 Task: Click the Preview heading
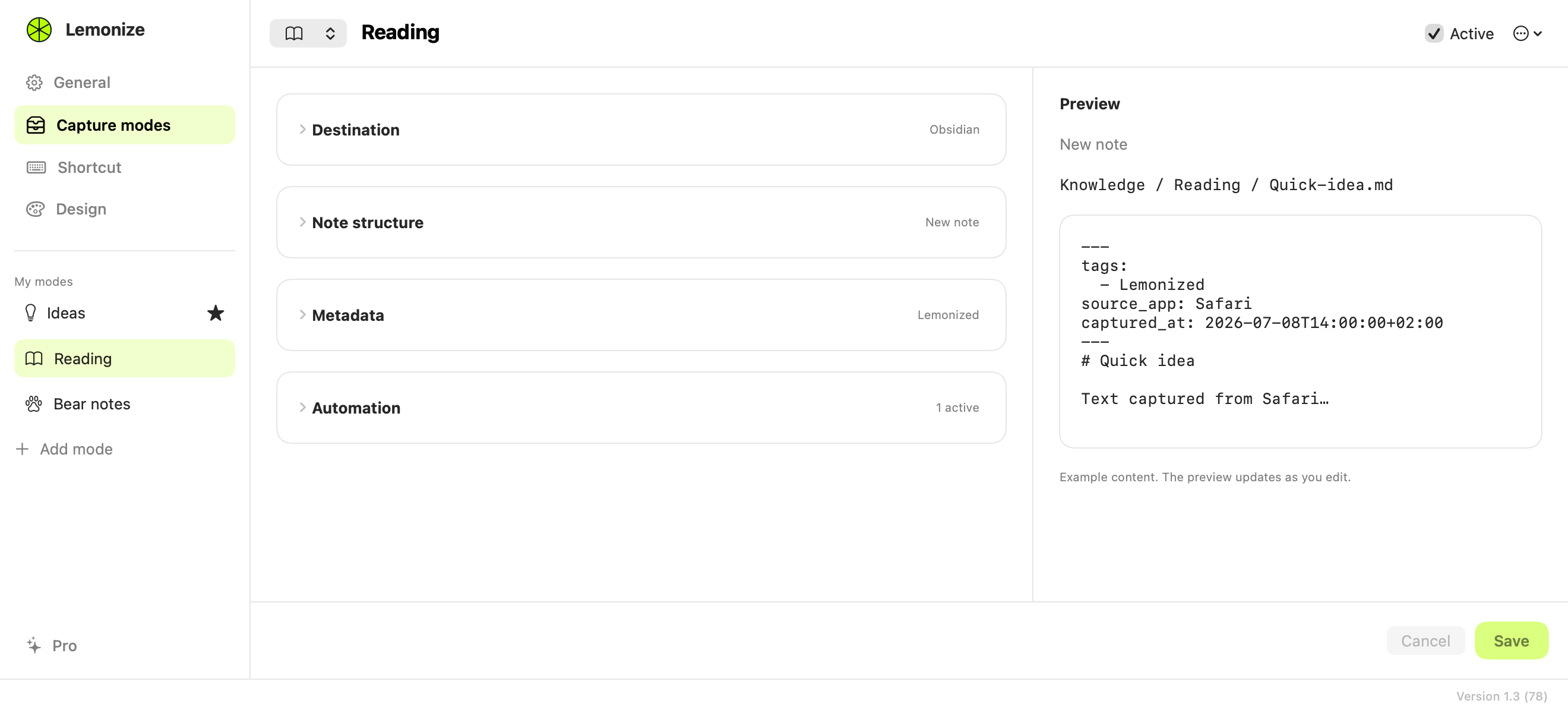pyautogui.click(x=1089, y=104)
